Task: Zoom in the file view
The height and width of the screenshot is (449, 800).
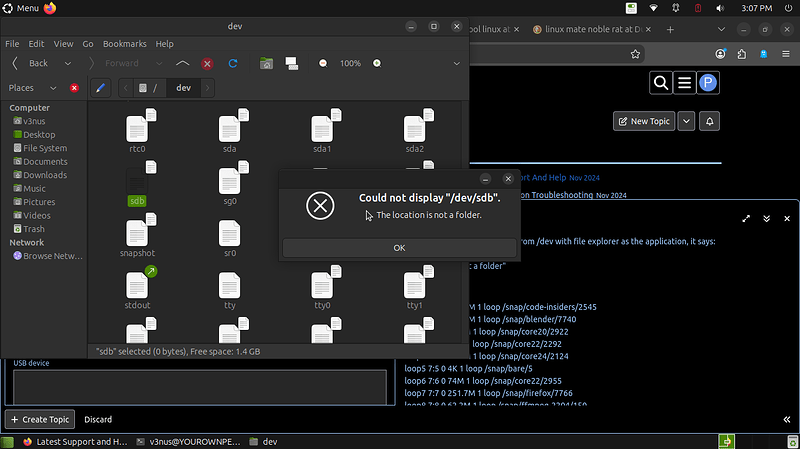Action: [377, 63]
